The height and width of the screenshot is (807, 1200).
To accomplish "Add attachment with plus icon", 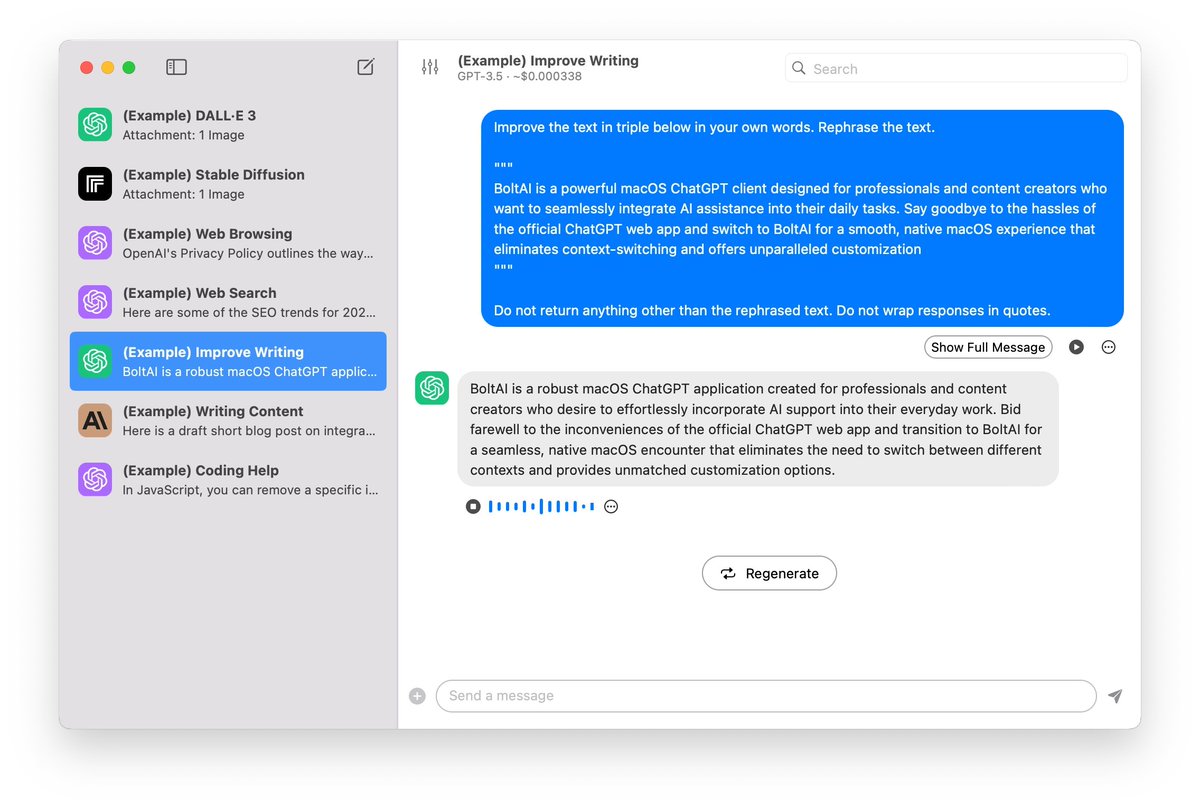I will tap(417, 696).
